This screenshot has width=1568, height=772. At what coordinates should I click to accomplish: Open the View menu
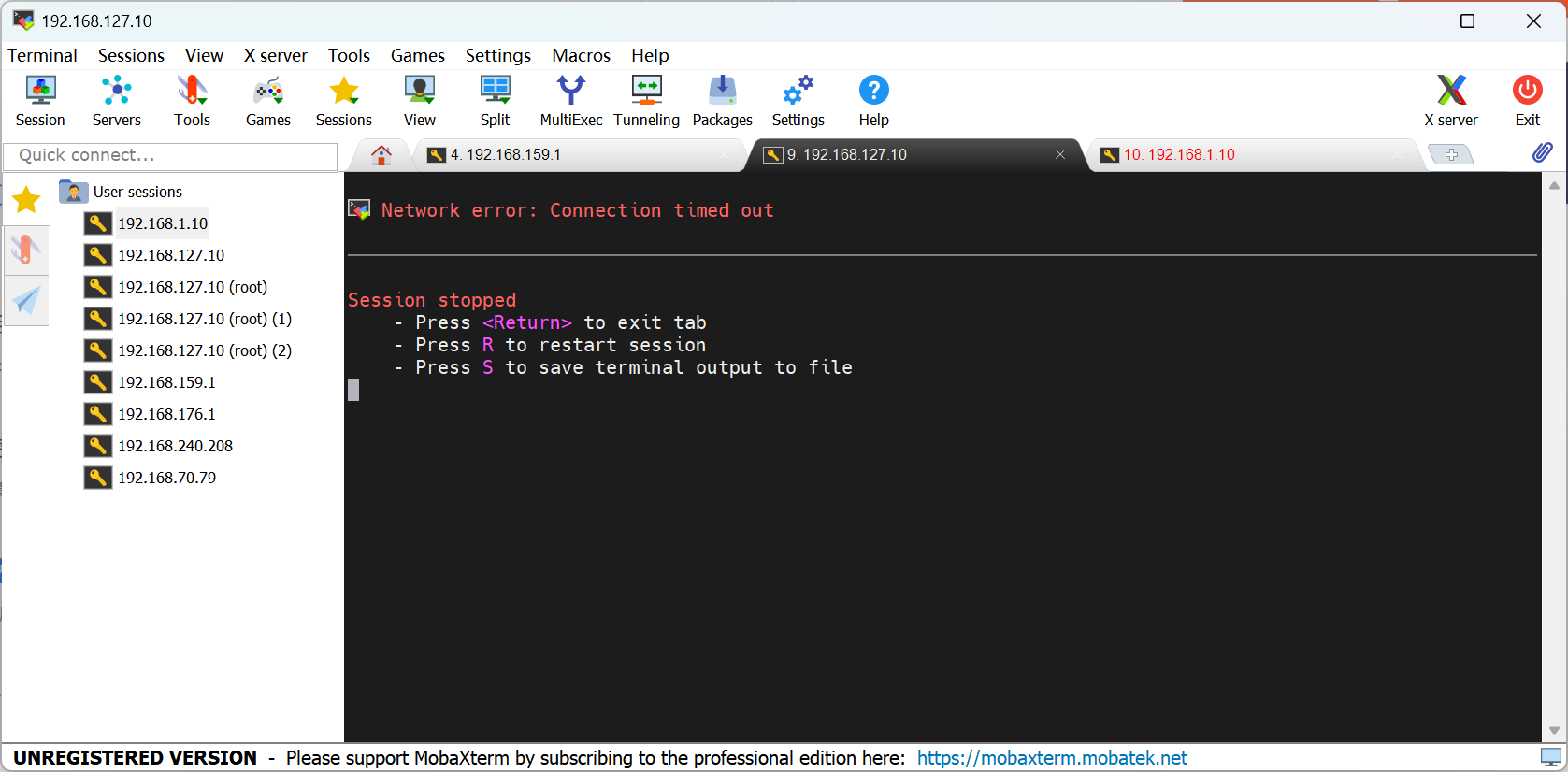[204, 55]
